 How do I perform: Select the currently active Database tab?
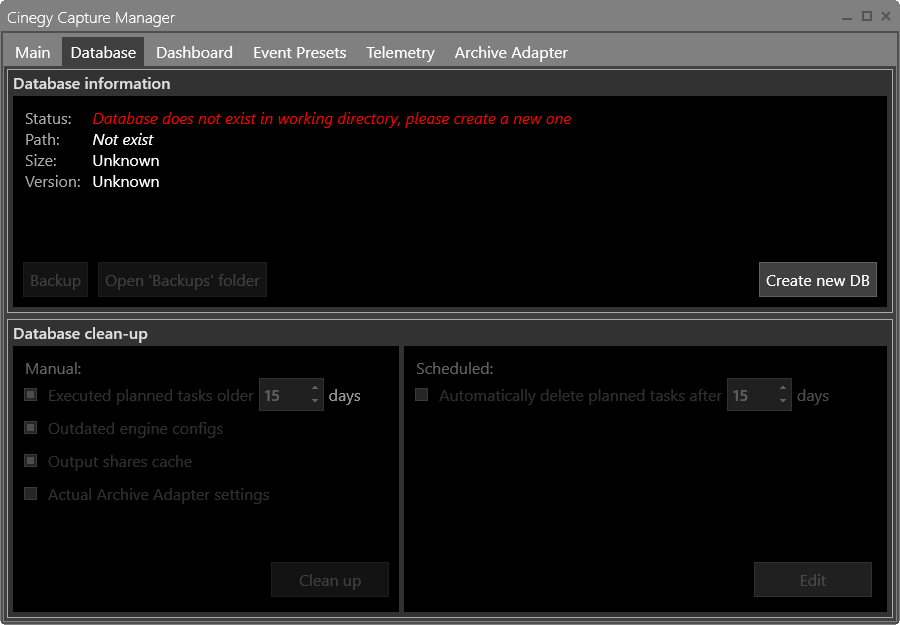102,52
